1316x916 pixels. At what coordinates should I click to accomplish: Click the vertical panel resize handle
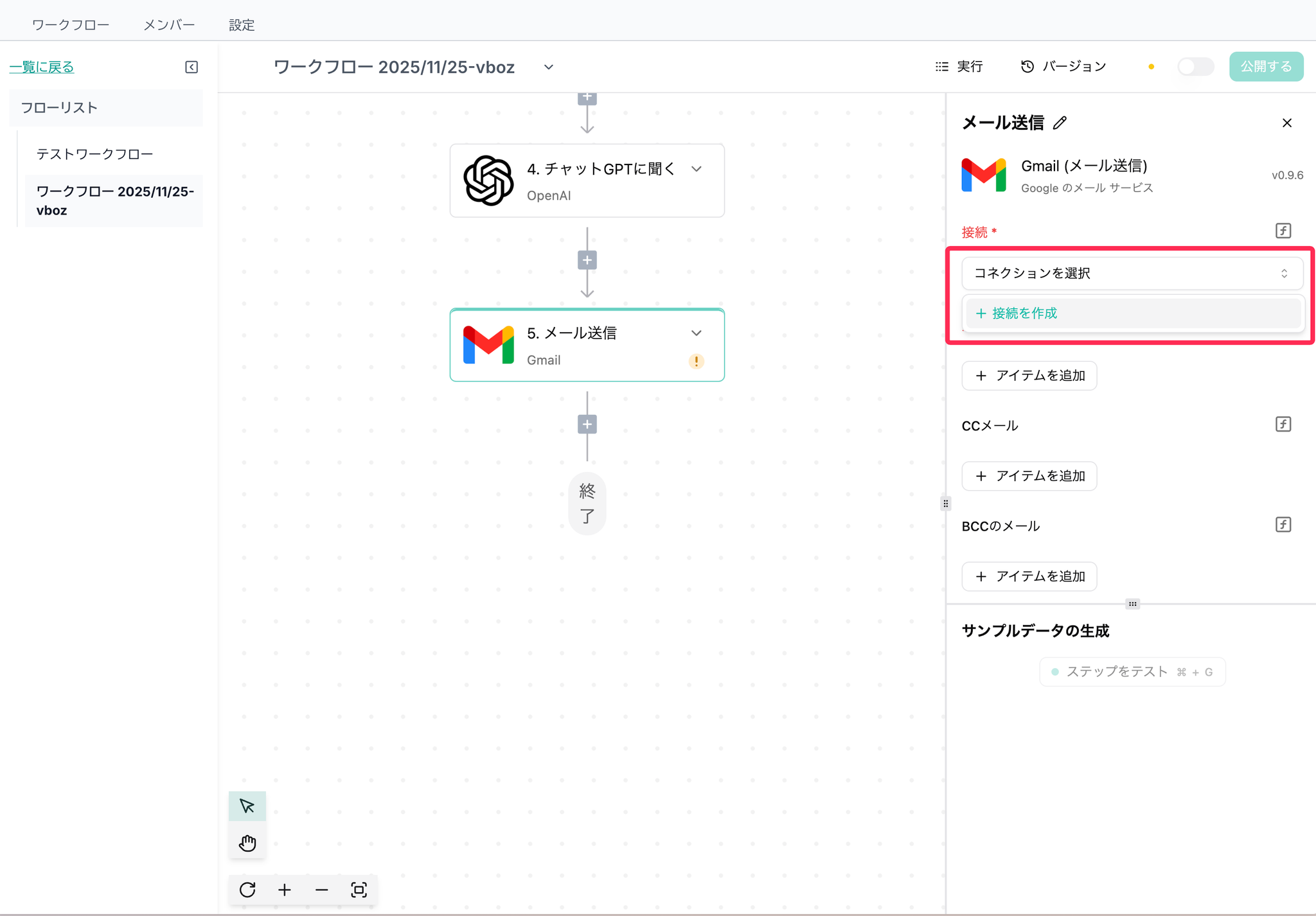click(x=945, y=504)
